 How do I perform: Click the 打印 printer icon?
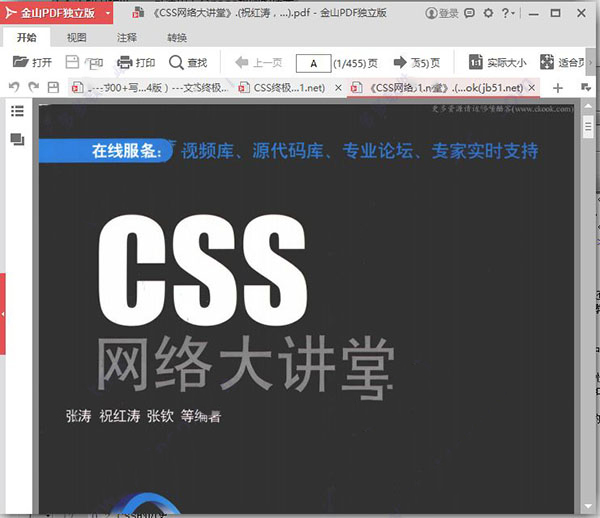click(x=124, y=62)
